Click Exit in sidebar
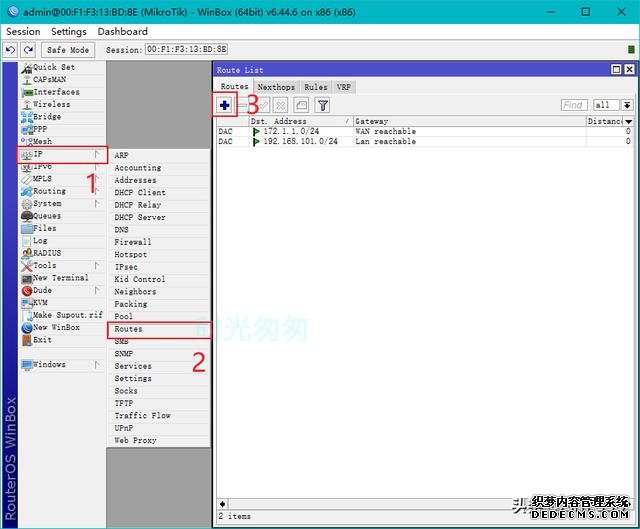This screenshot has width=640, height=529. [x=62, y=340]
